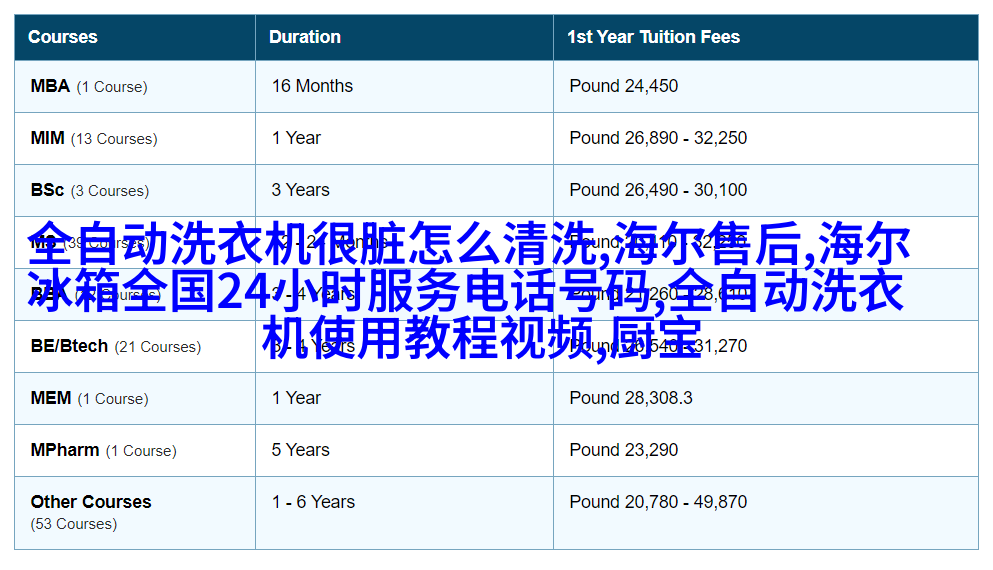Click the 3 Years duration cell

300,190
